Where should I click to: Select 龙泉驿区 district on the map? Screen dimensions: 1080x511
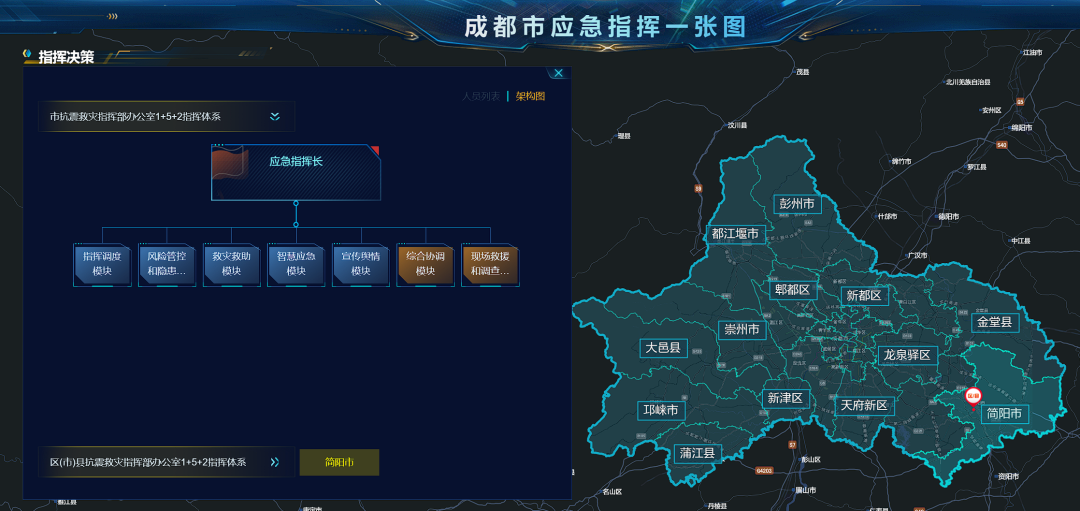click(906, 355)
